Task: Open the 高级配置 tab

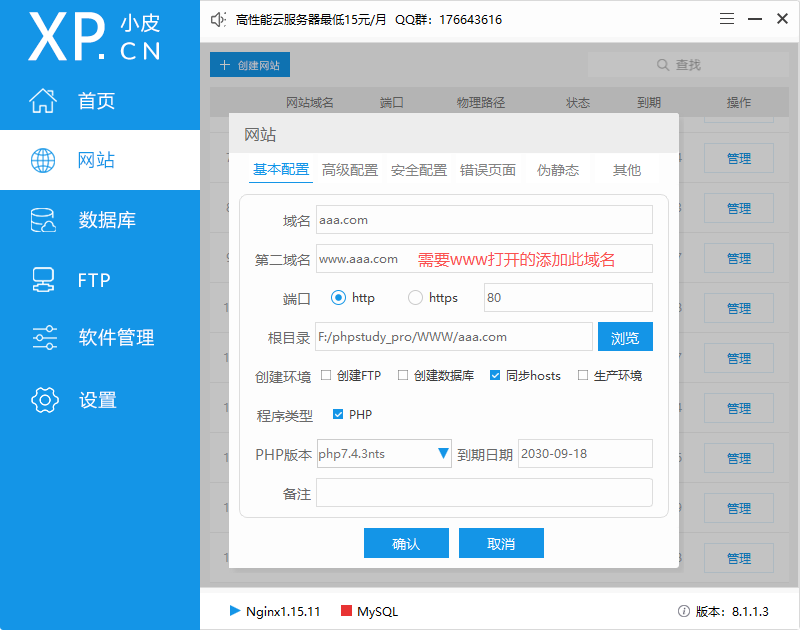Action: pos(349,170)
